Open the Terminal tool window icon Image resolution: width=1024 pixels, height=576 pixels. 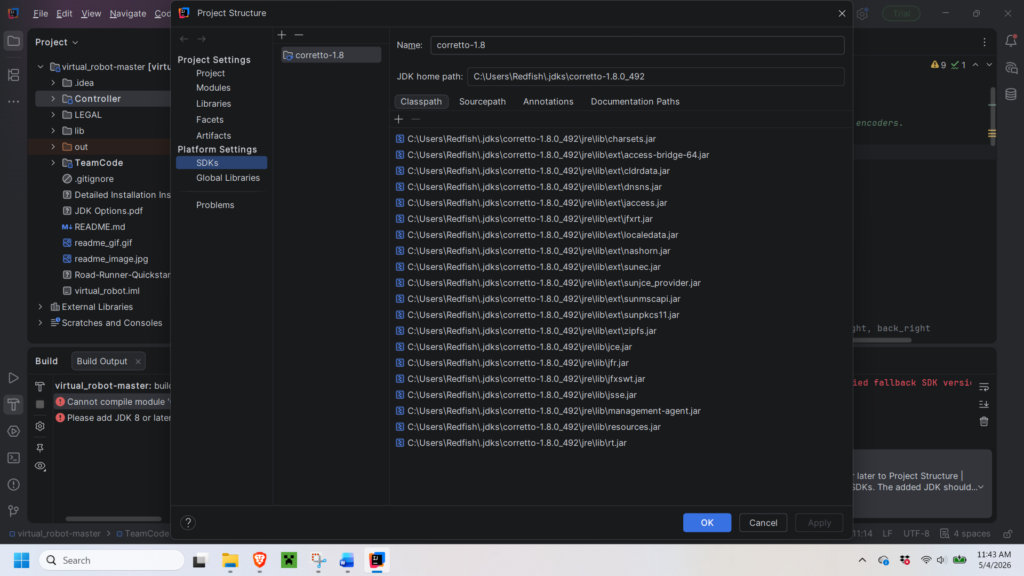coord(13,458)
